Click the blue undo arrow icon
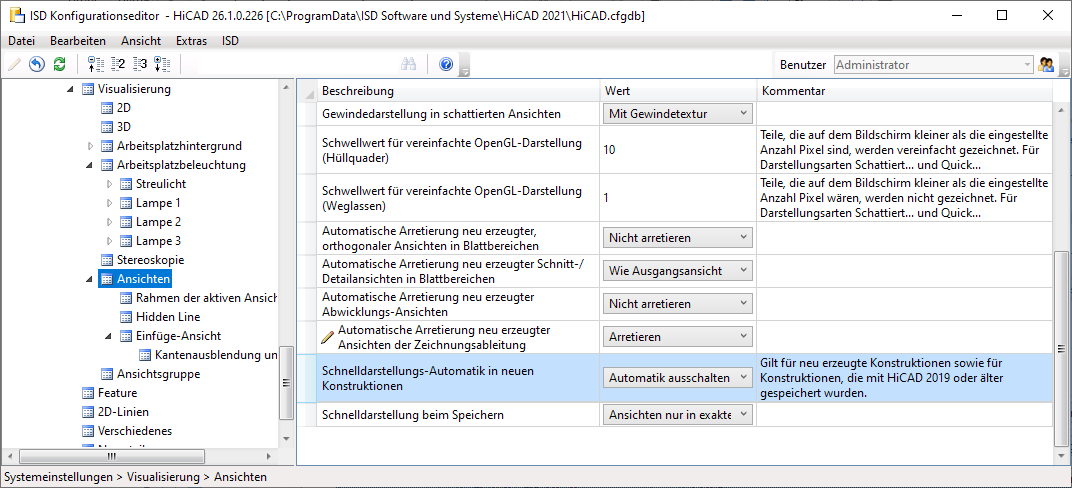The image size is (1072, 488). (x=37, y=64)
